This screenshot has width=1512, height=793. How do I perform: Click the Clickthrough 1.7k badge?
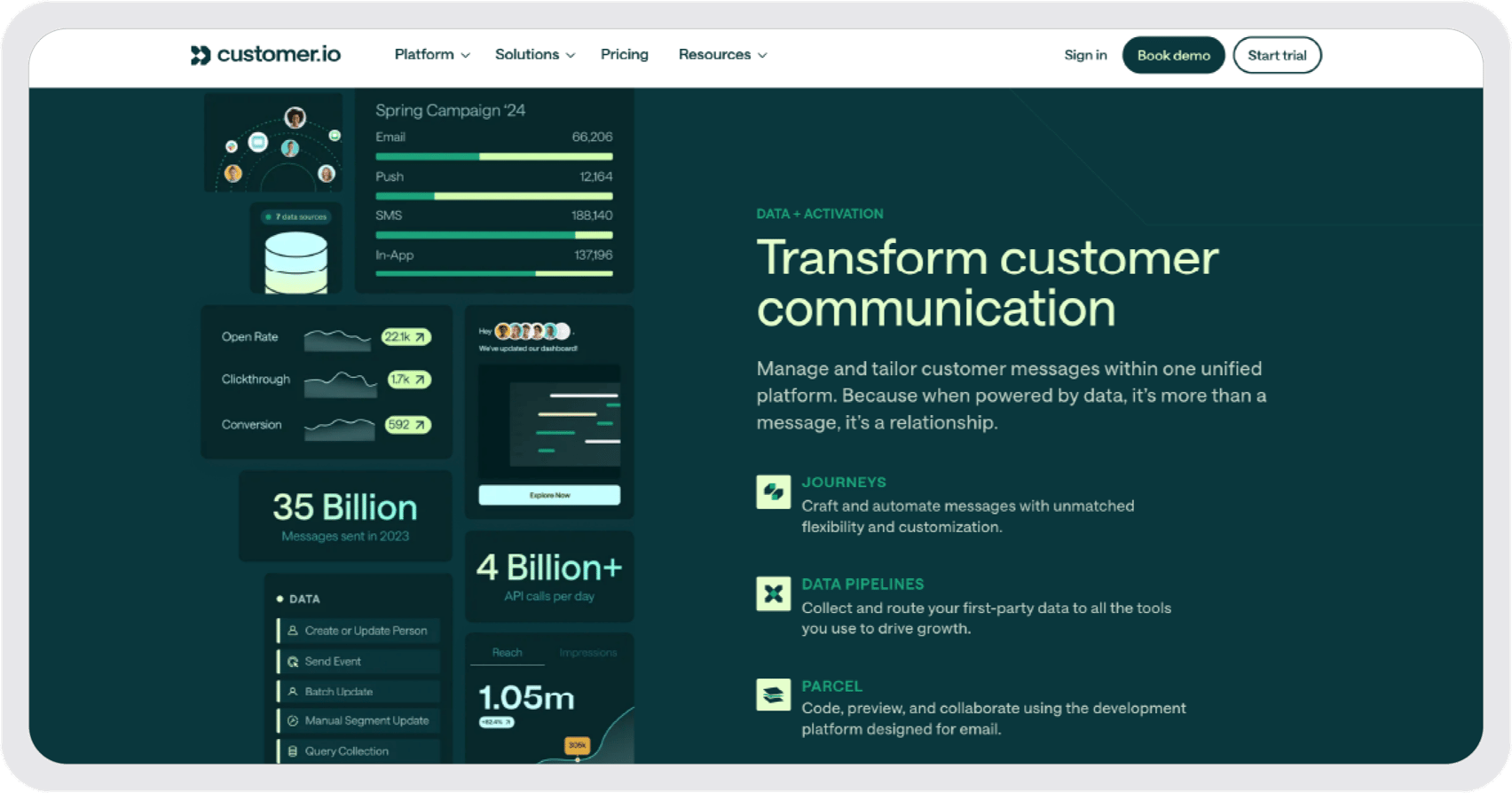point(408,380)
